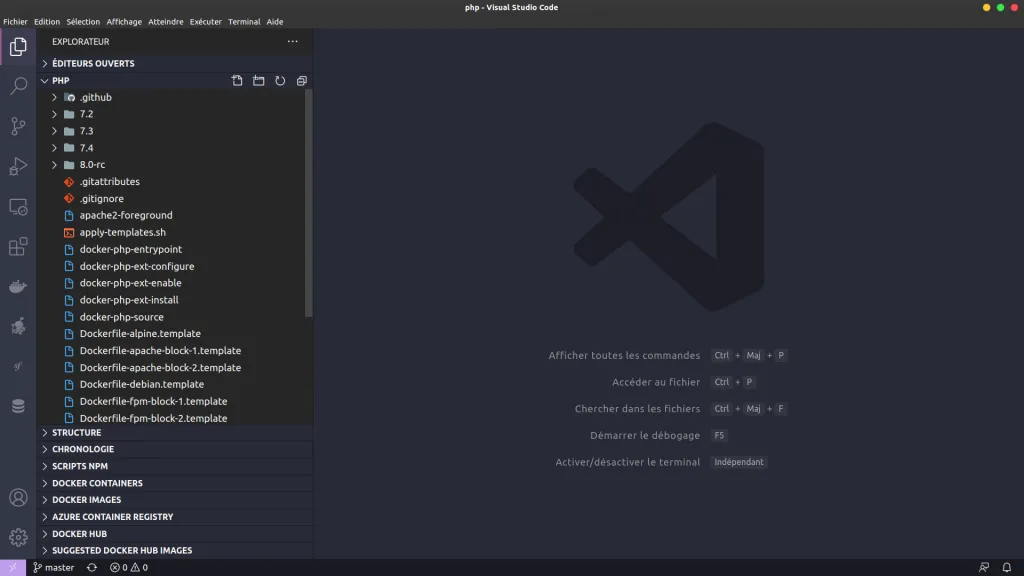Click the New Folder icon in explorer
The height and width of the screenshot is (576, 1024).
click(258, 81)
